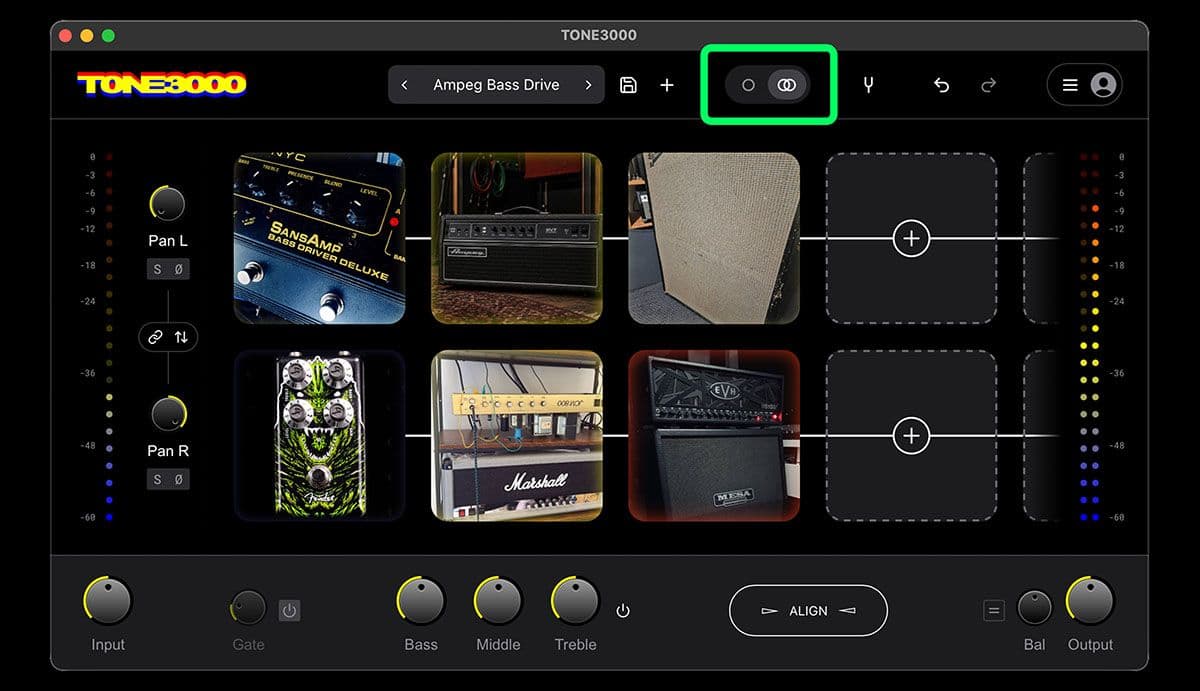This screenshot has height=691, width=1200.
Task: Click the Input knob
Action: [x=108, y=601]
